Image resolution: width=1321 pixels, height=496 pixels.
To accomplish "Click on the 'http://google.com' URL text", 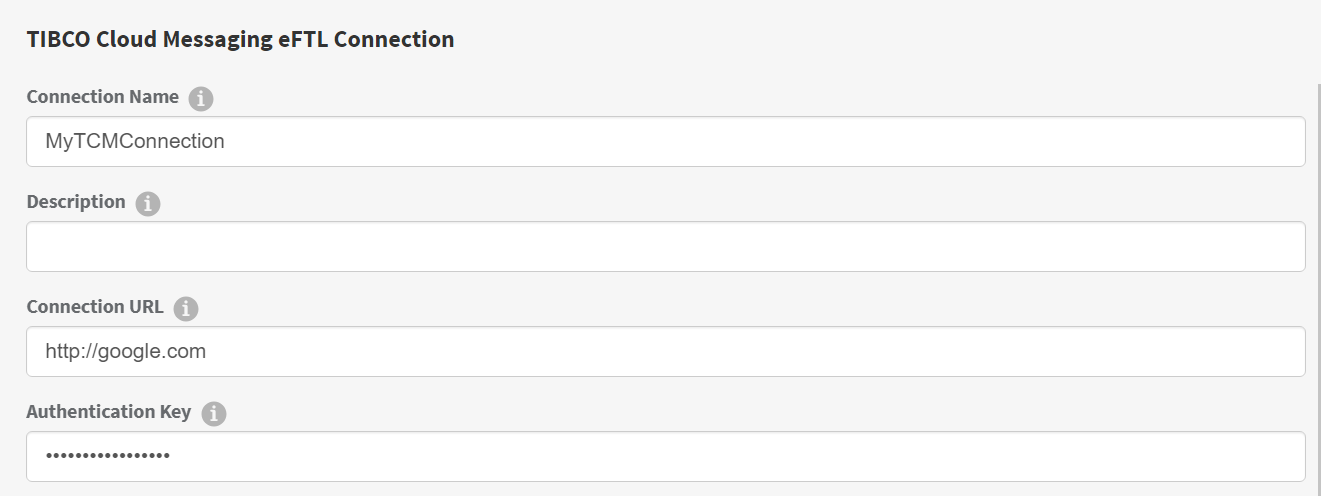I will [125, 351].
